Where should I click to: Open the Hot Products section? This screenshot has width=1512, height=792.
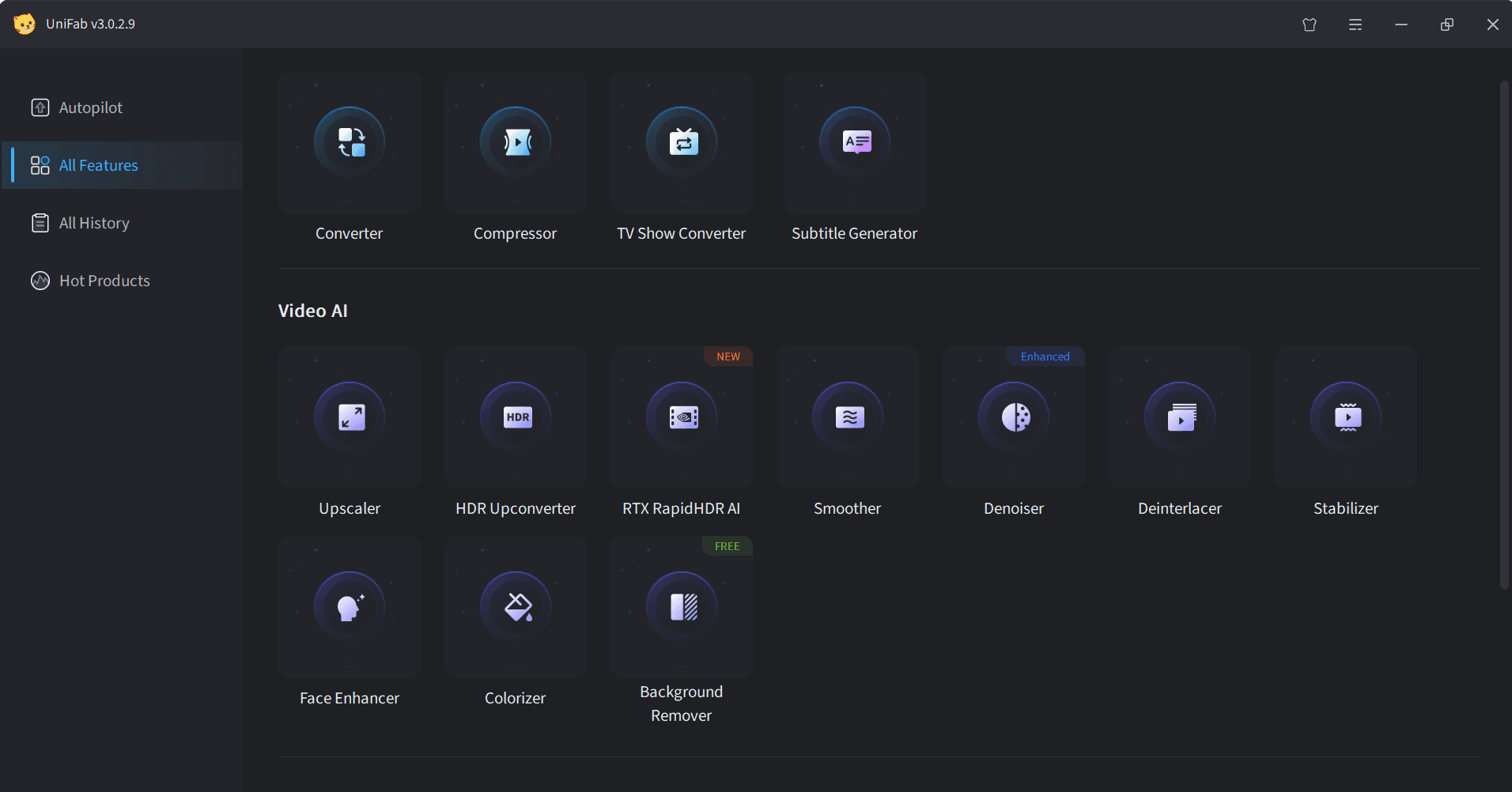point(104,281)
